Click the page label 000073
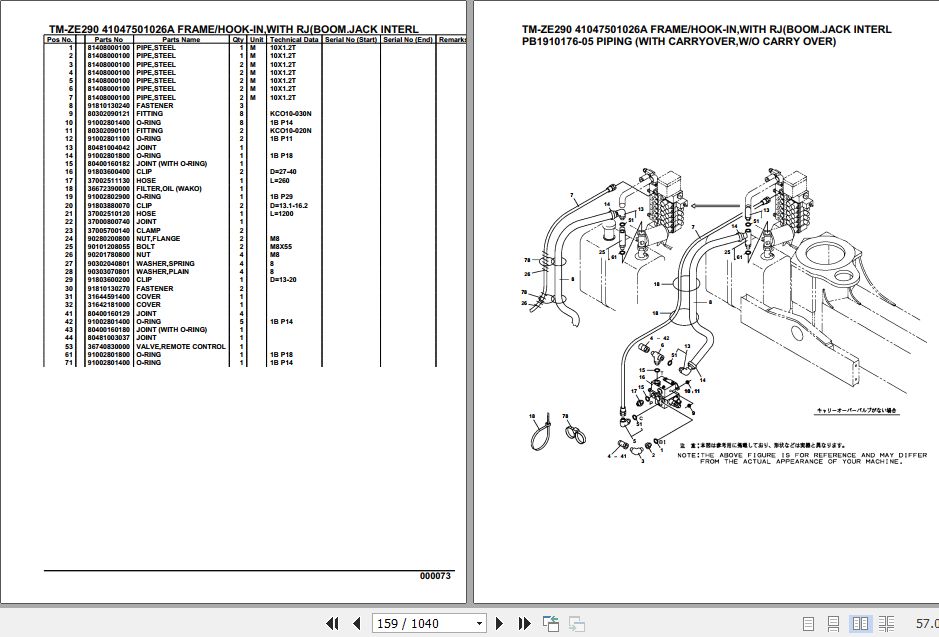939x637 pixels. (434, 576)
